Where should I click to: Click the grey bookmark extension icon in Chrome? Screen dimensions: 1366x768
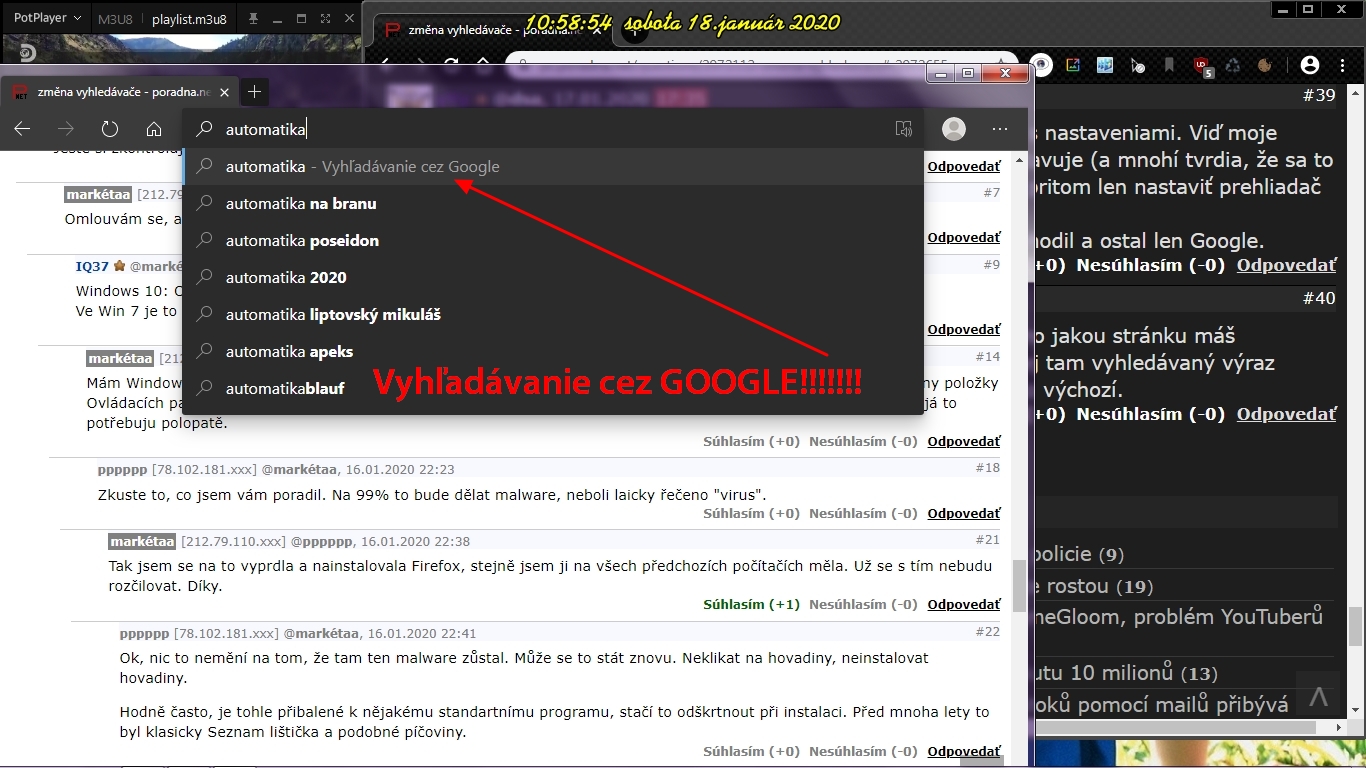pos(1169,65)
